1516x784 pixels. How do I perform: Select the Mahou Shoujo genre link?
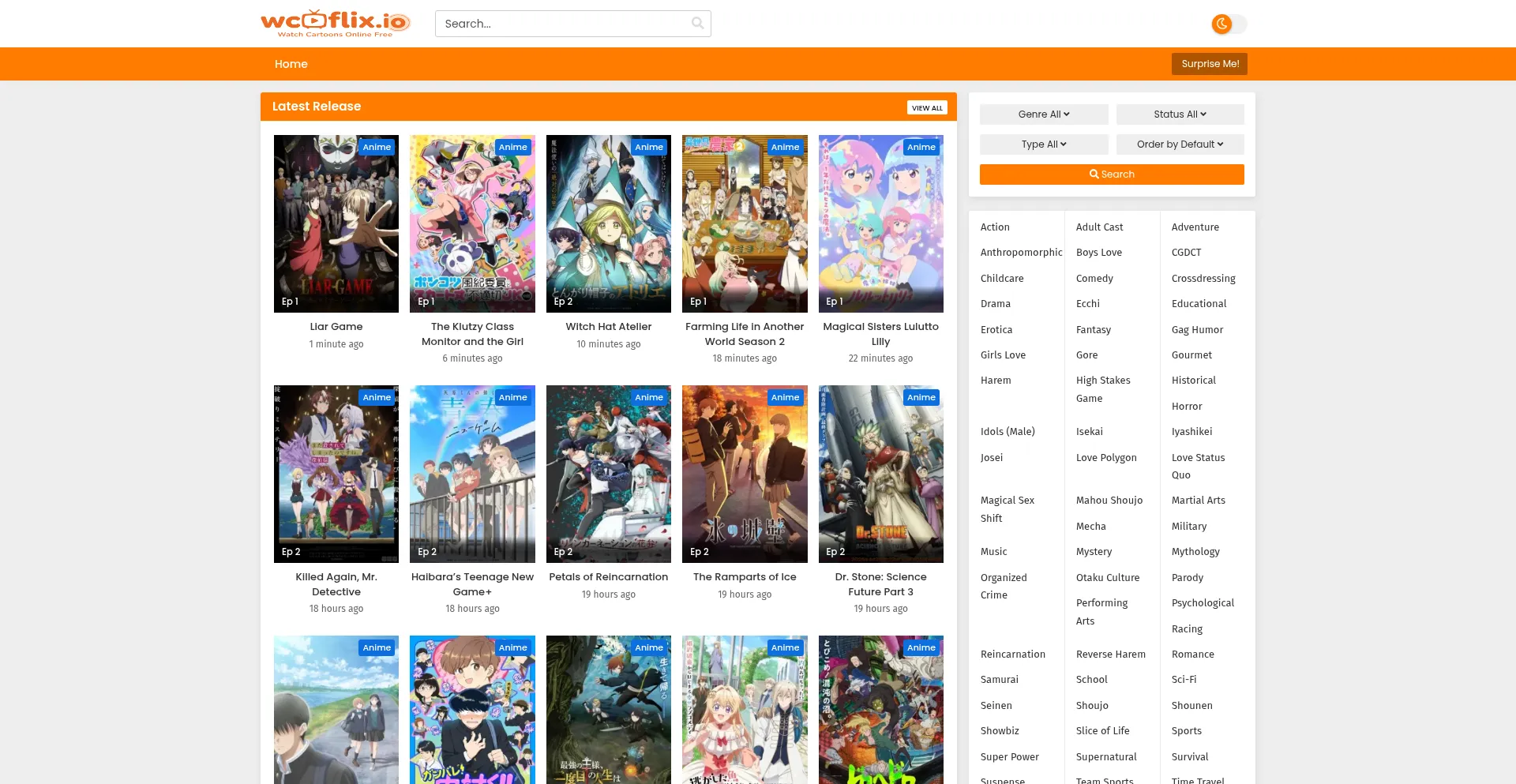pos(1109,501)
